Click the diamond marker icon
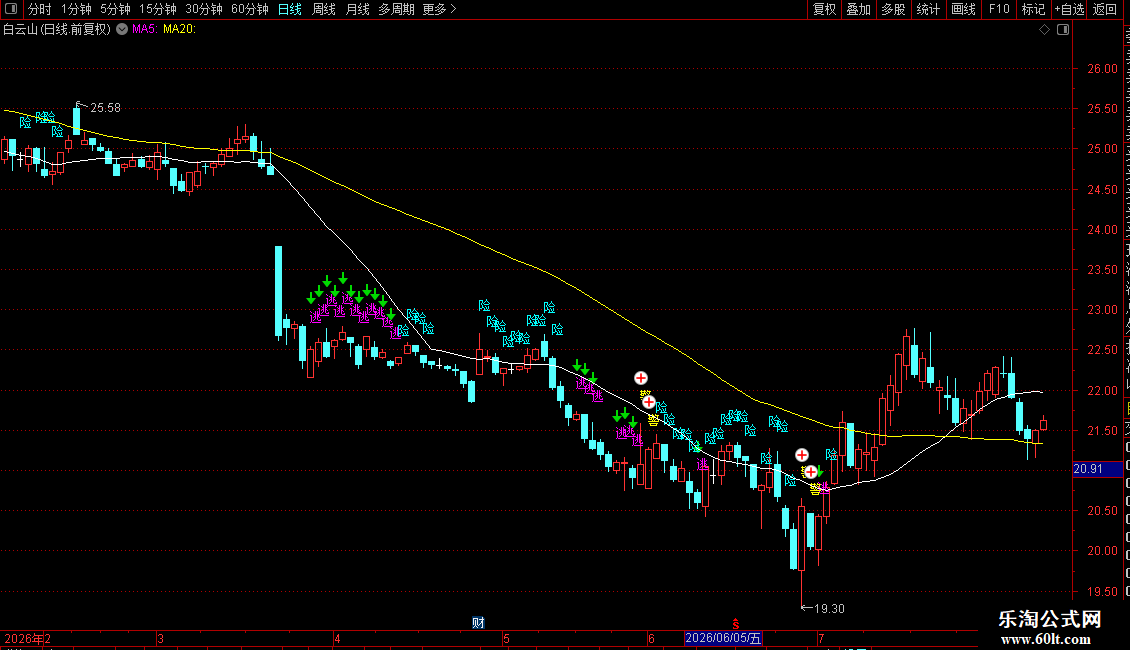Image resolution: width=1130 pixels, height=650 pixels. click(x=1044, y=30)
